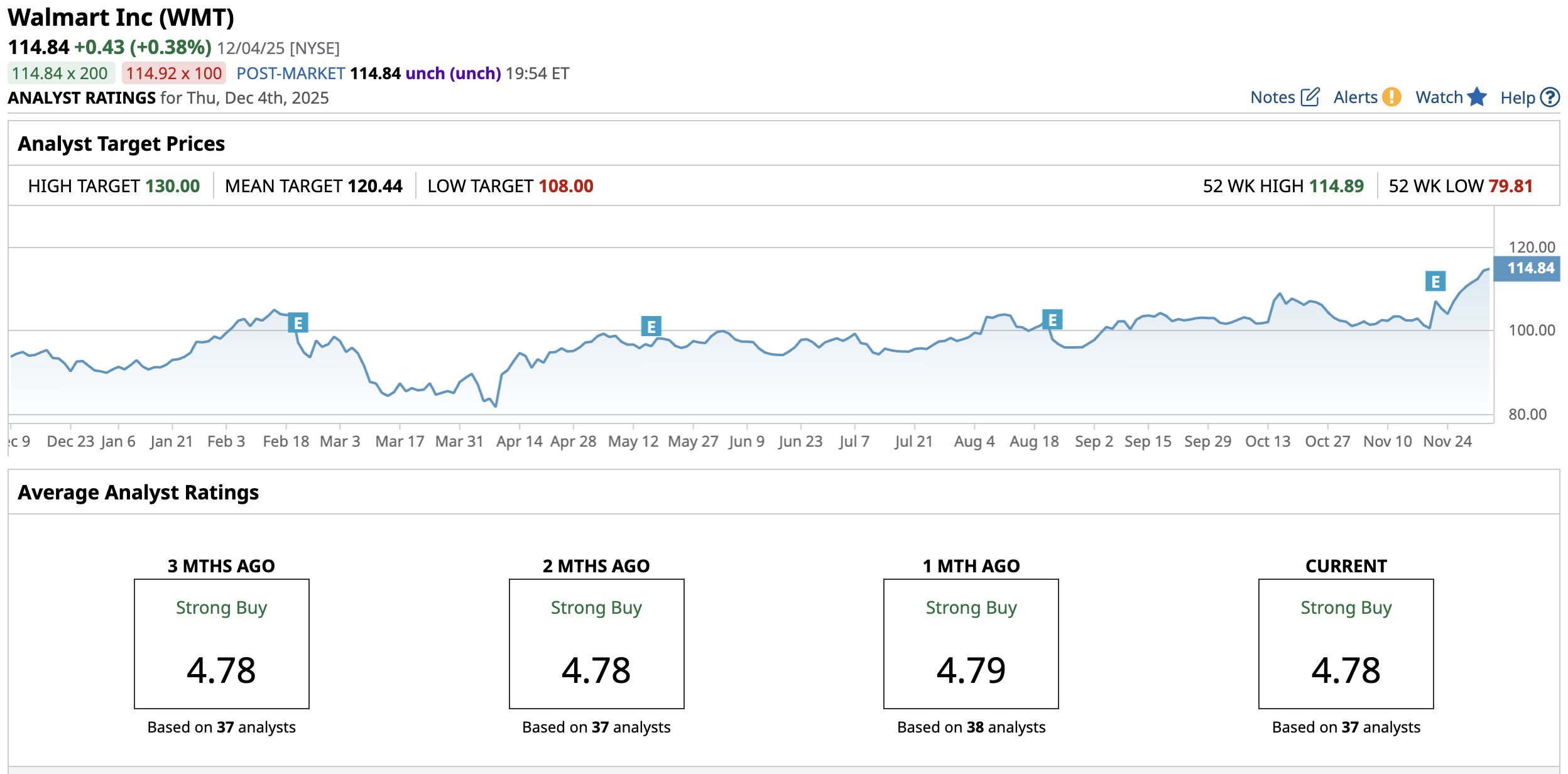1568x774 pixels.
Task: Click the red ask quote 114.92 x 100
Action: [x=173, y=74]
